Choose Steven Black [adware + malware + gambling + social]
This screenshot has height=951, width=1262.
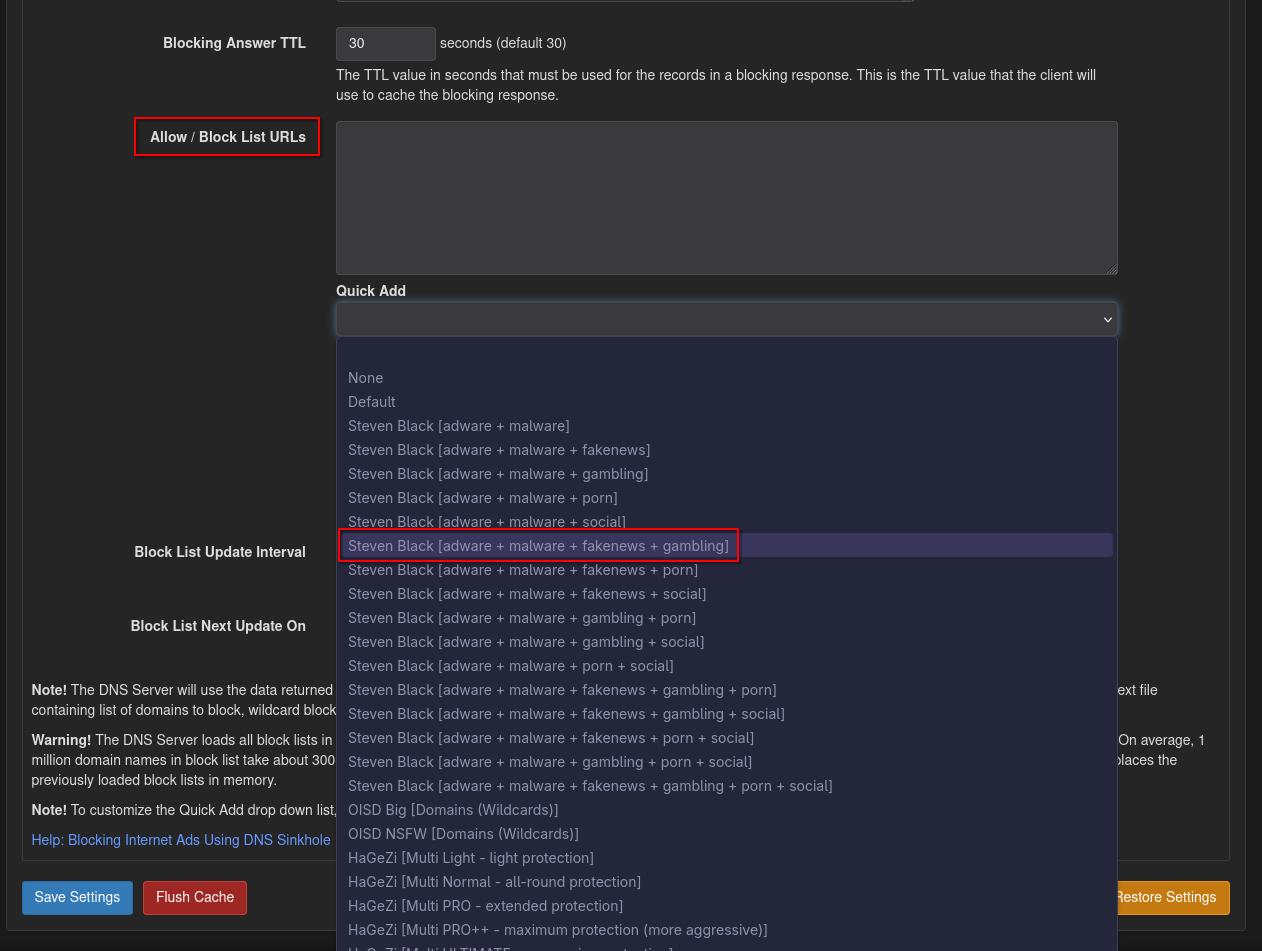[x=727, y=642]
